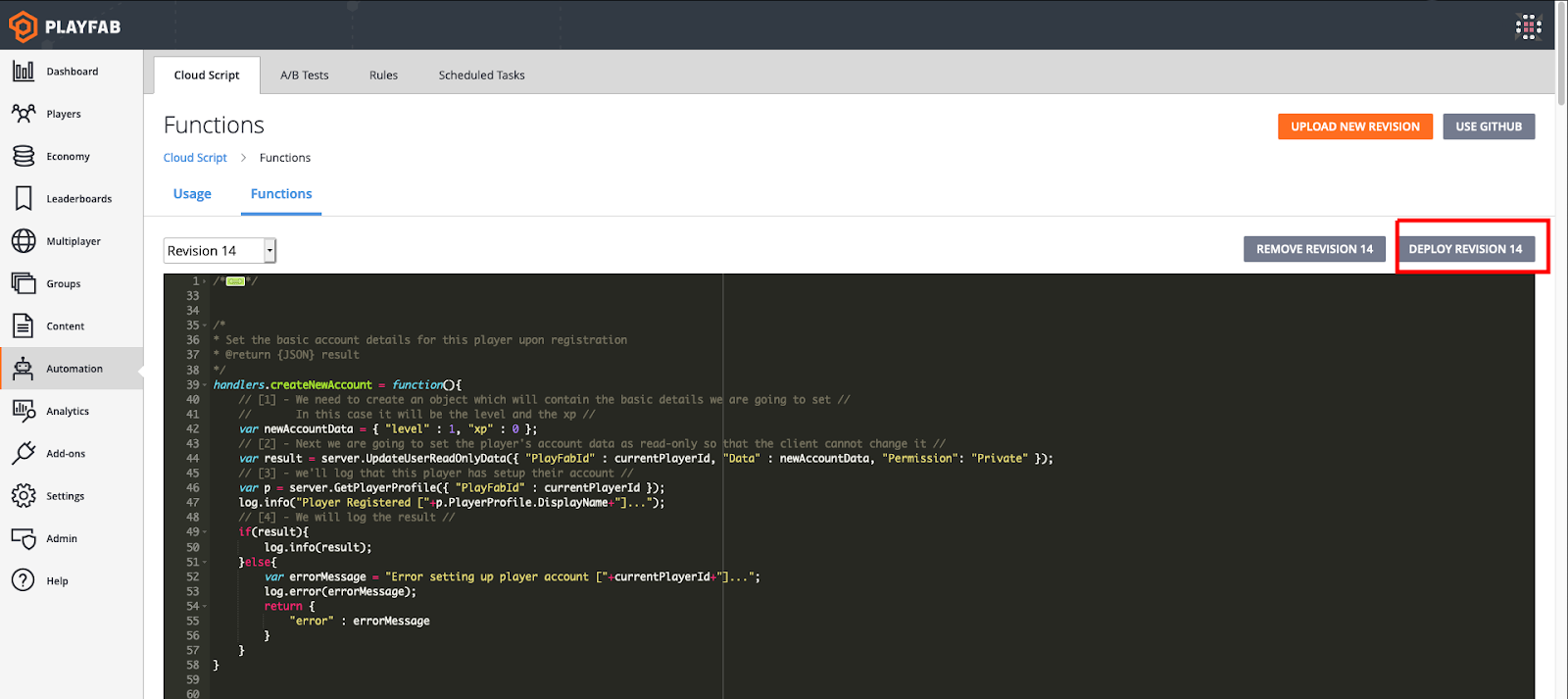Image resolution: width=1568 pixels, height=699 pixels.
Task: Open Leaderboards via its bookmark icon
Action: pyautogui.click(x=24, y=198)
